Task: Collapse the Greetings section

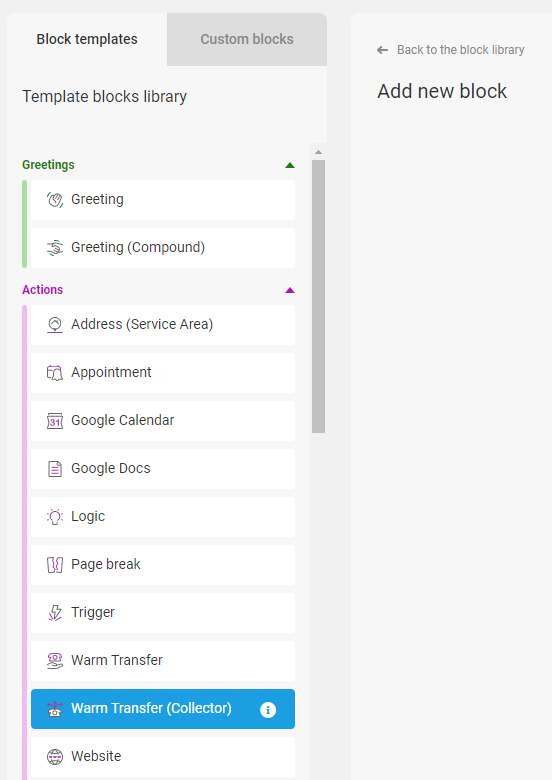Action: pos(290,165)
